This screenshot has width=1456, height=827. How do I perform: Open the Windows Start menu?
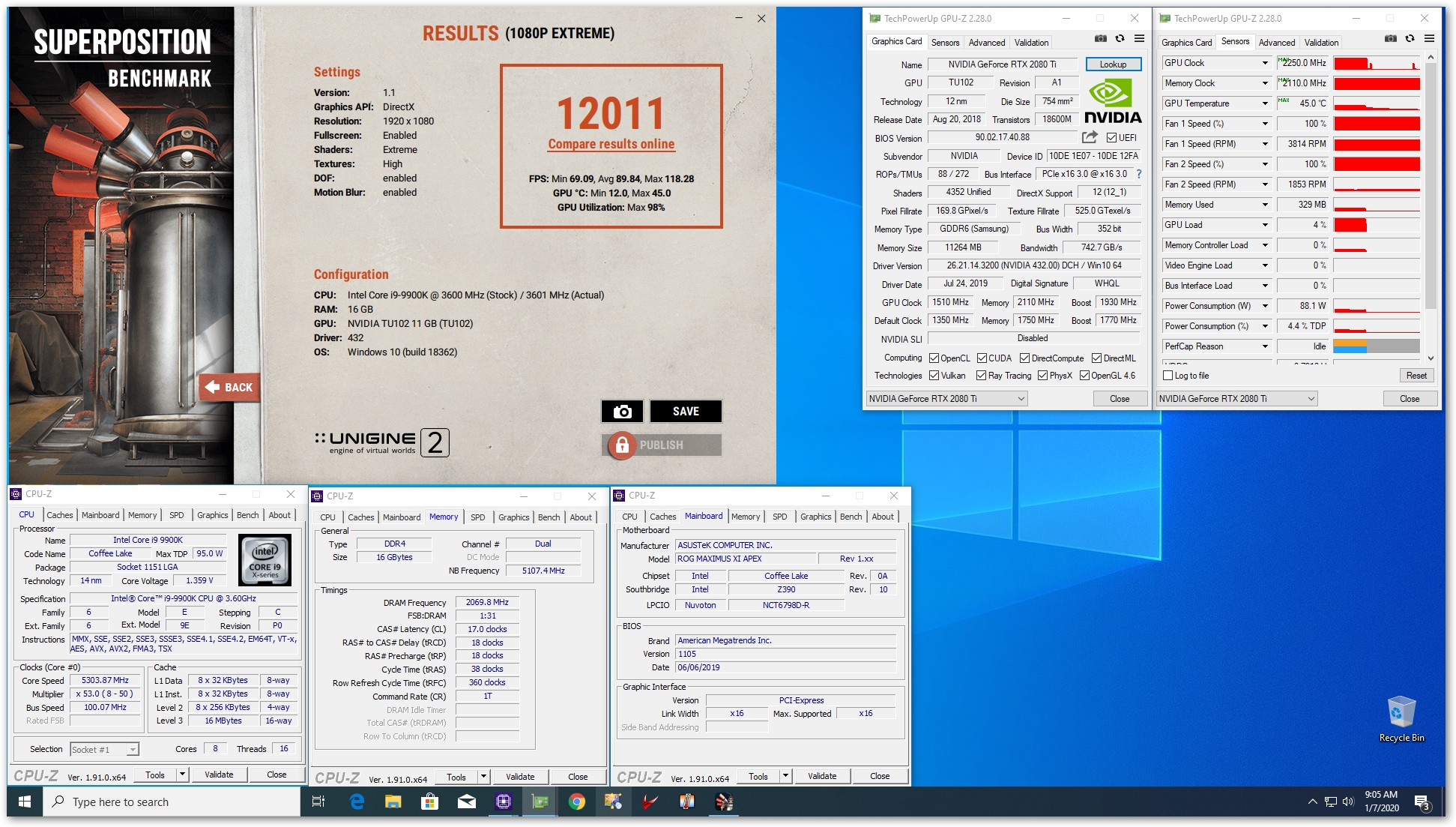pos(24,802)
